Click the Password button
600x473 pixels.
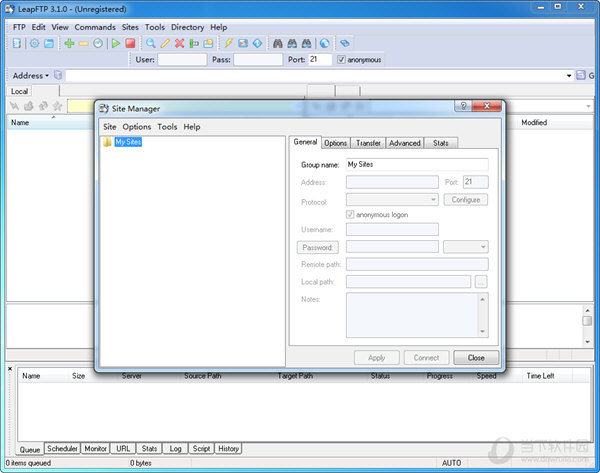318,248
